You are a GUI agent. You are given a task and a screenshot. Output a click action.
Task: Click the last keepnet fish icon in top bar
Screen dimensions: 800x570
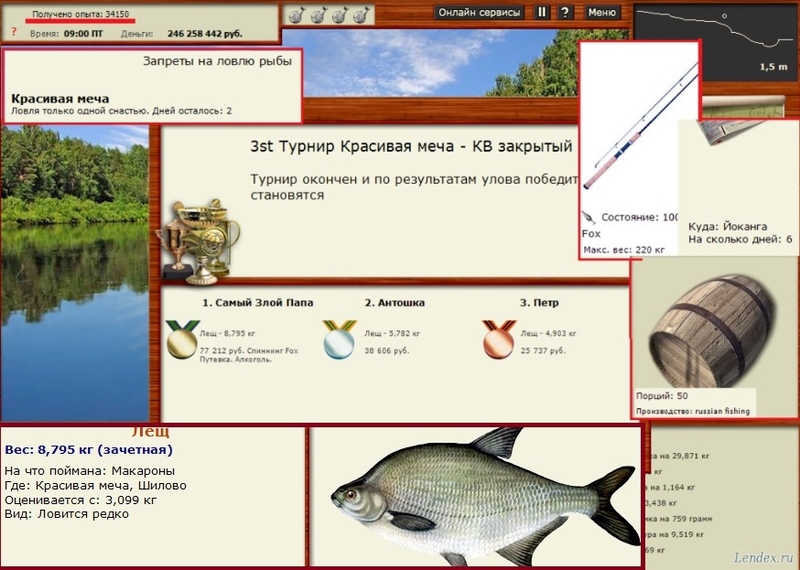click(x=361, y=14)
